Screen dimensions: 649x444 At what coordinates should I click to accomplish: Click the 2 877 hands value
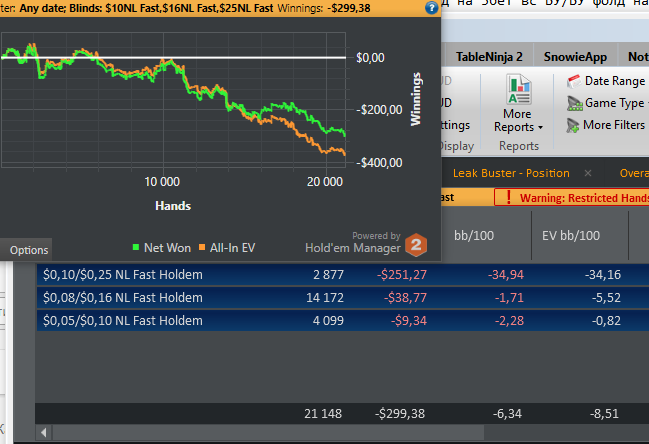point(328,275)
